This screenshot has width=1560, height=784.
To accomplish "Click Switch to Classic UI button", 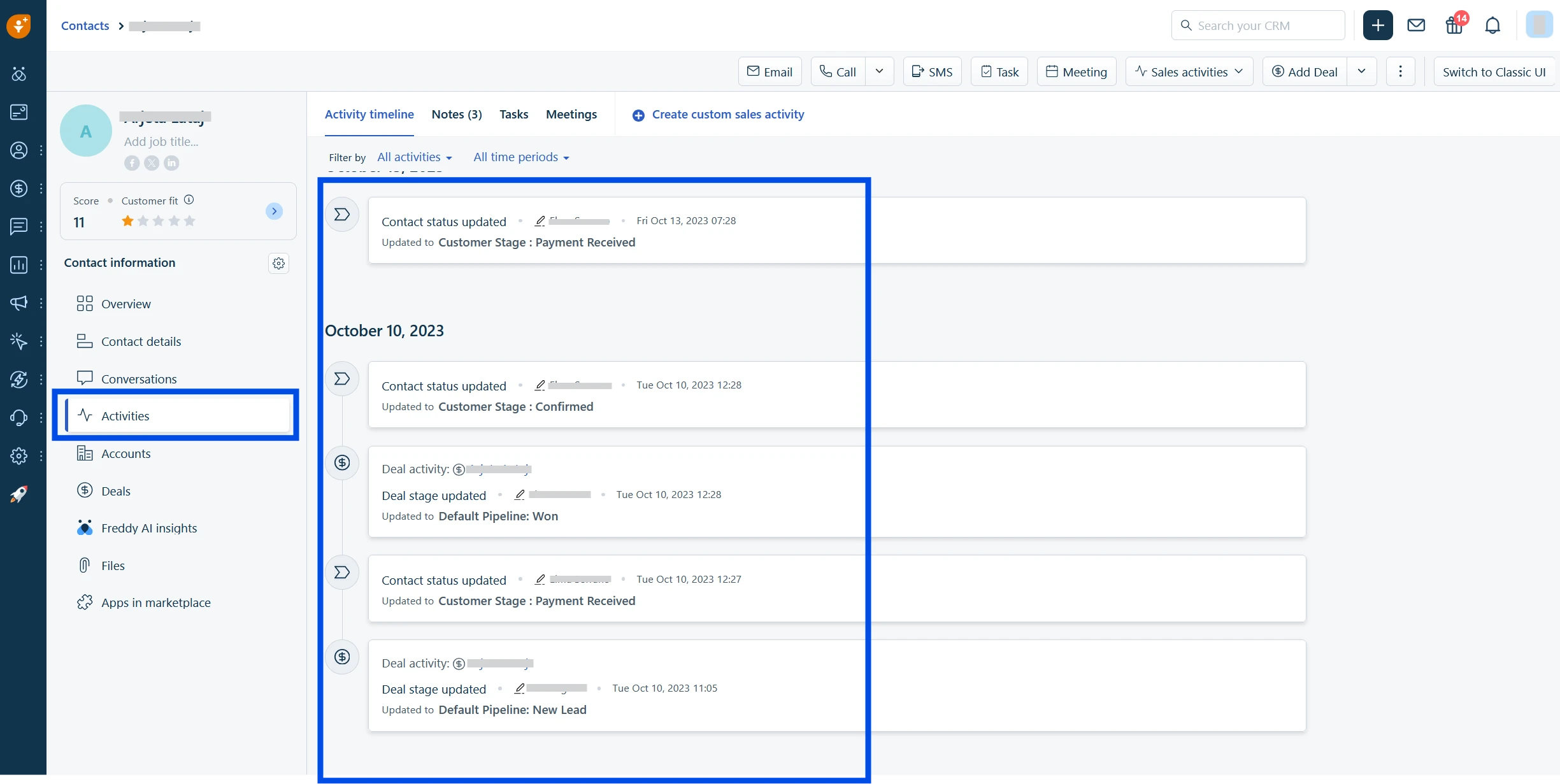I will coord(1494,71).
